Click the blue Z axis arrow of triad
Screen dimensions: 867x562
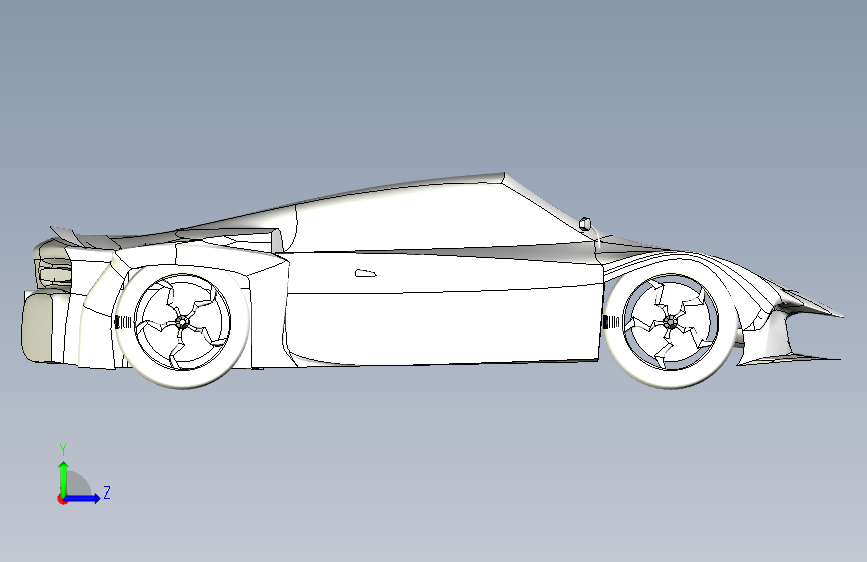[x=82, y=498]
